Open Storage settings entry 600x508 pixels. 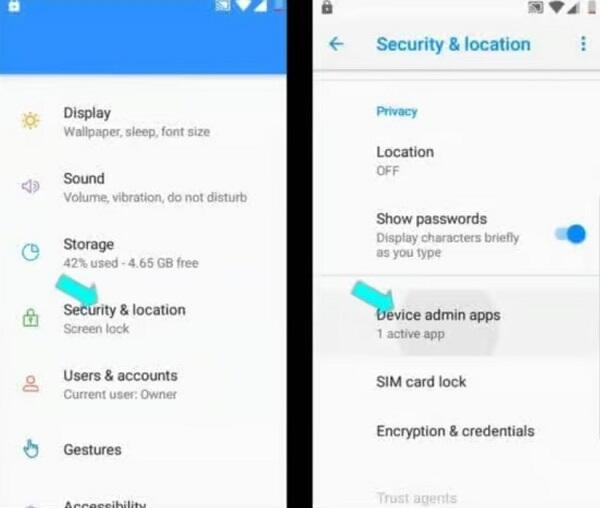pos(143,253)
